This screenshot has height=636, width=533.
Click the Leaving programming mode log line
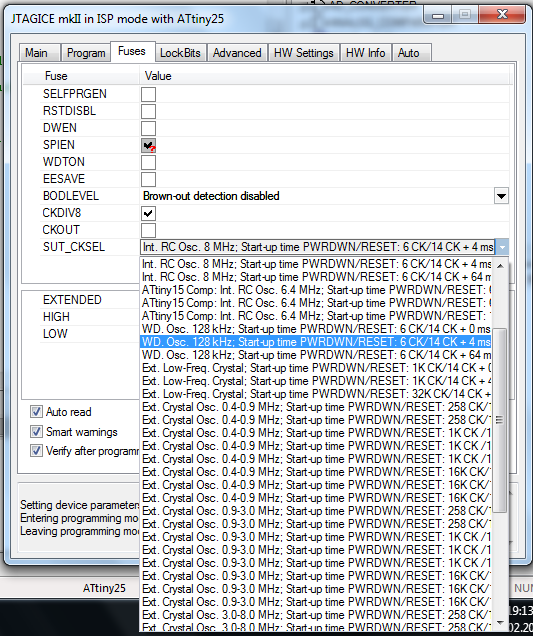click(80, 531)
